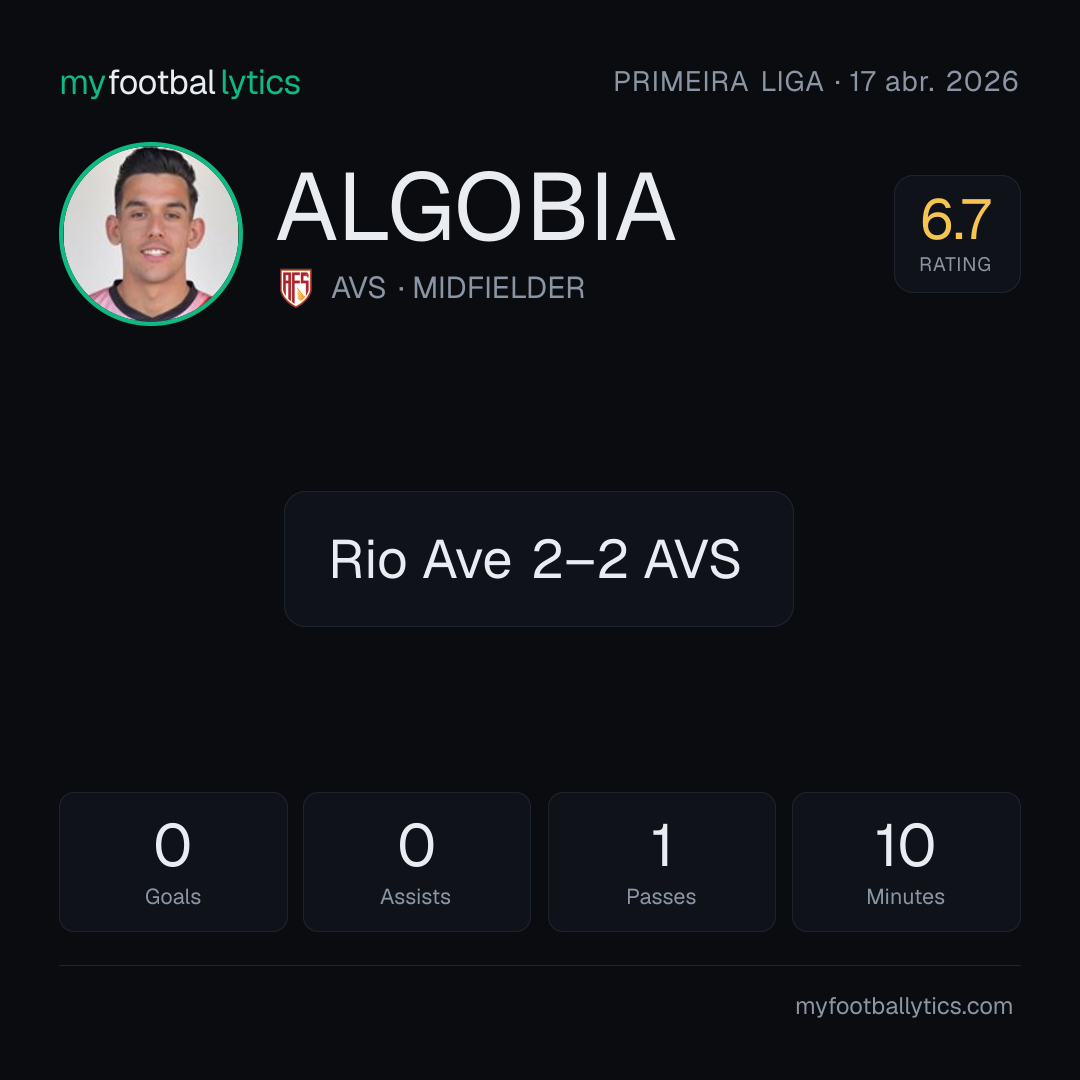Click the ALGOBIA player name
Screen dimensions: 1080x1080
(x=476, y=207)
